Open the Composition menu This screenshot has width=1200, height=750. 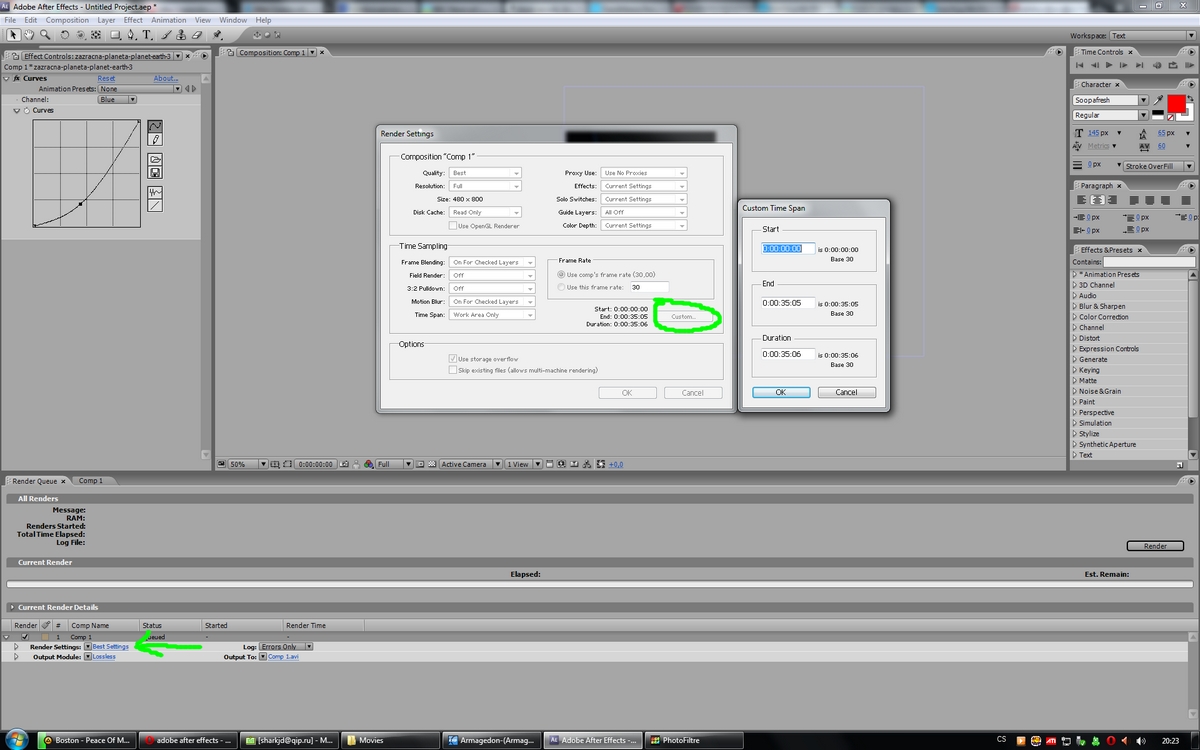tap(67, 20)
